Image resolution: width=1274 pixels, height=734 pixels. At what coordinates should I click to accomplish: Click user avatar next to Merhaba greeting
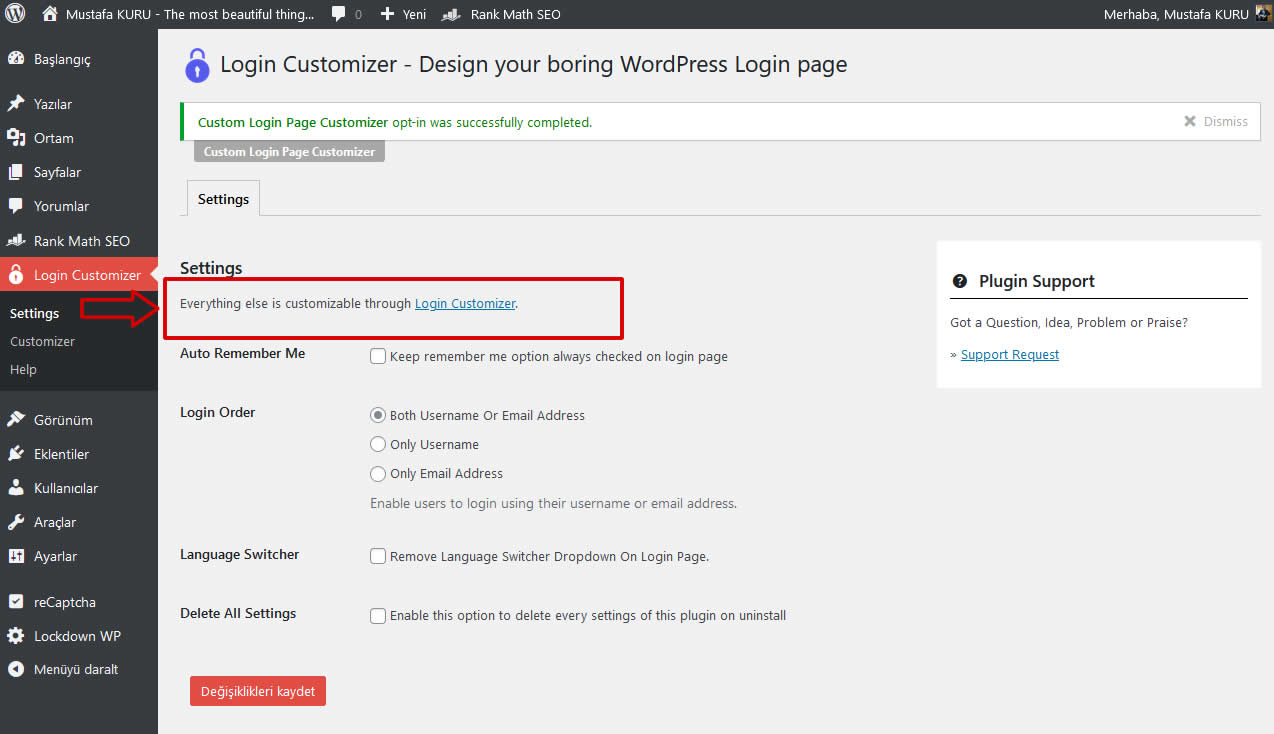point(1263,14)
